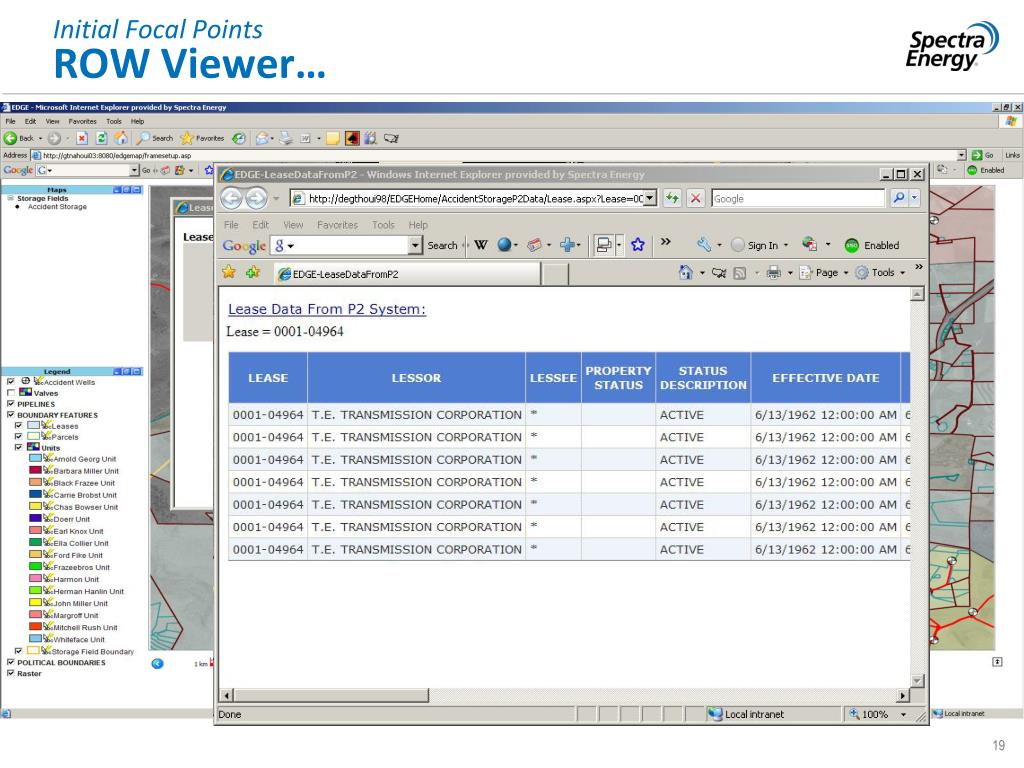Click Go button next to EDGE address bar

click(983, 155)
